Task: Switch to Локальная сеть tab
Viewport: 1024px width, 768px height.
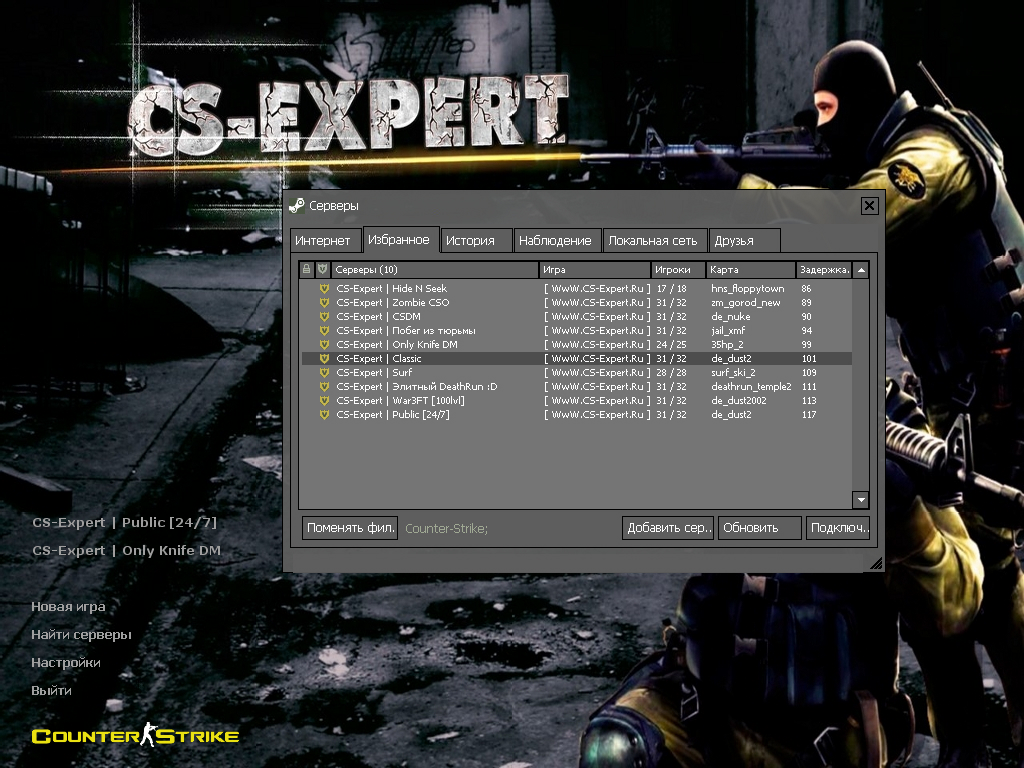Action: point(653,240)
